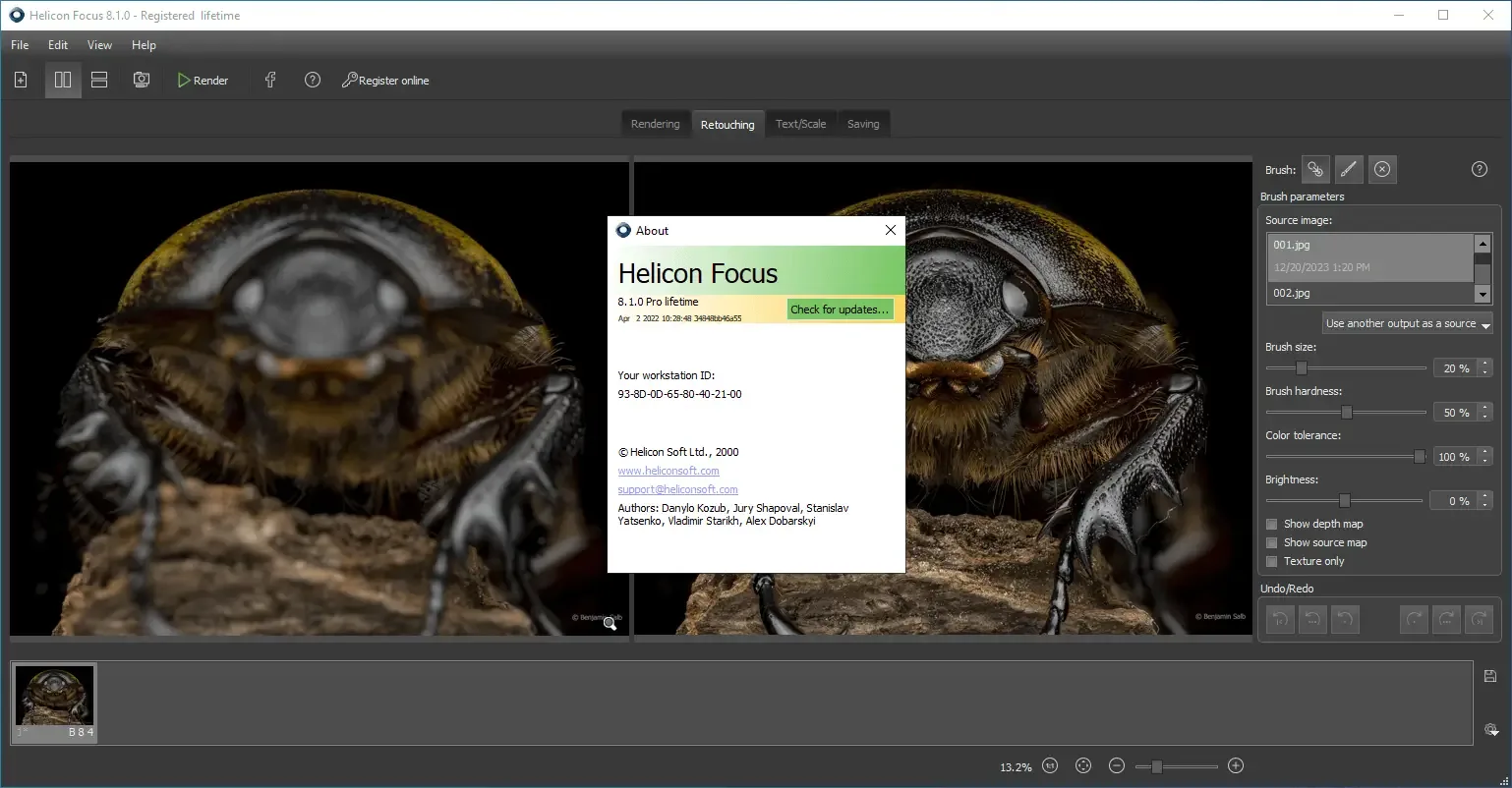Click the 13.2% zoom level readout

pyautogui.click(x=1016, y=767)
